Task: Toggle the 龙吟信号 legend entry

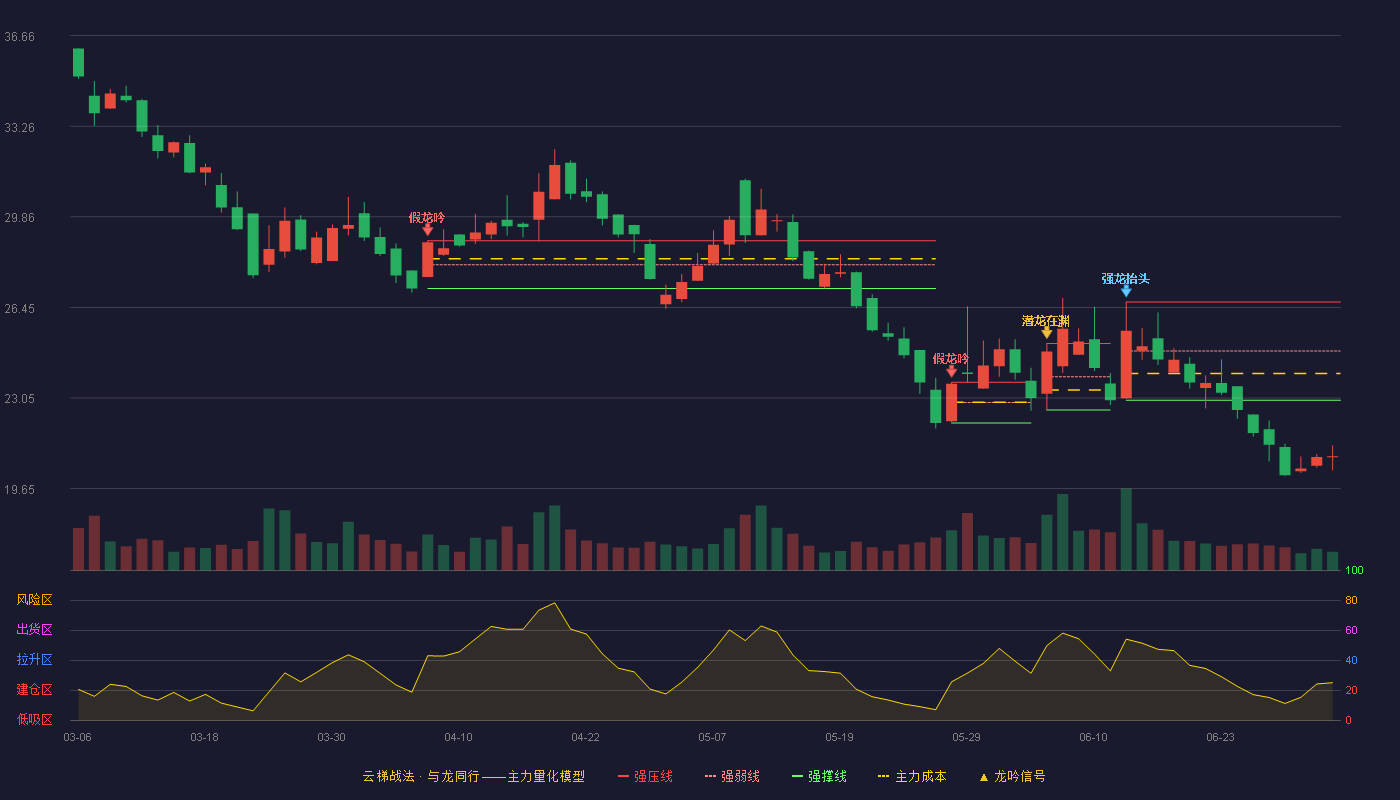Action: (1011, 777)
